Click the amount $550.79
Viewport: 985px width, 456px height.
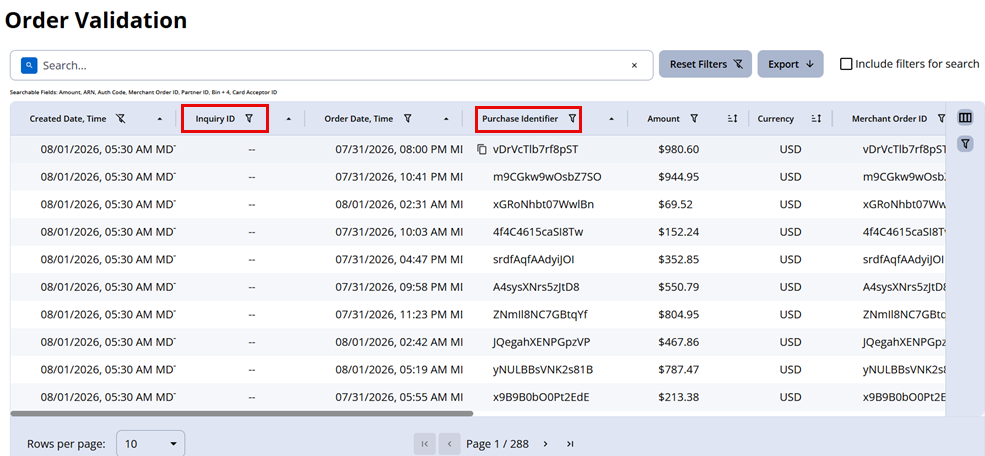coord(679,288)
